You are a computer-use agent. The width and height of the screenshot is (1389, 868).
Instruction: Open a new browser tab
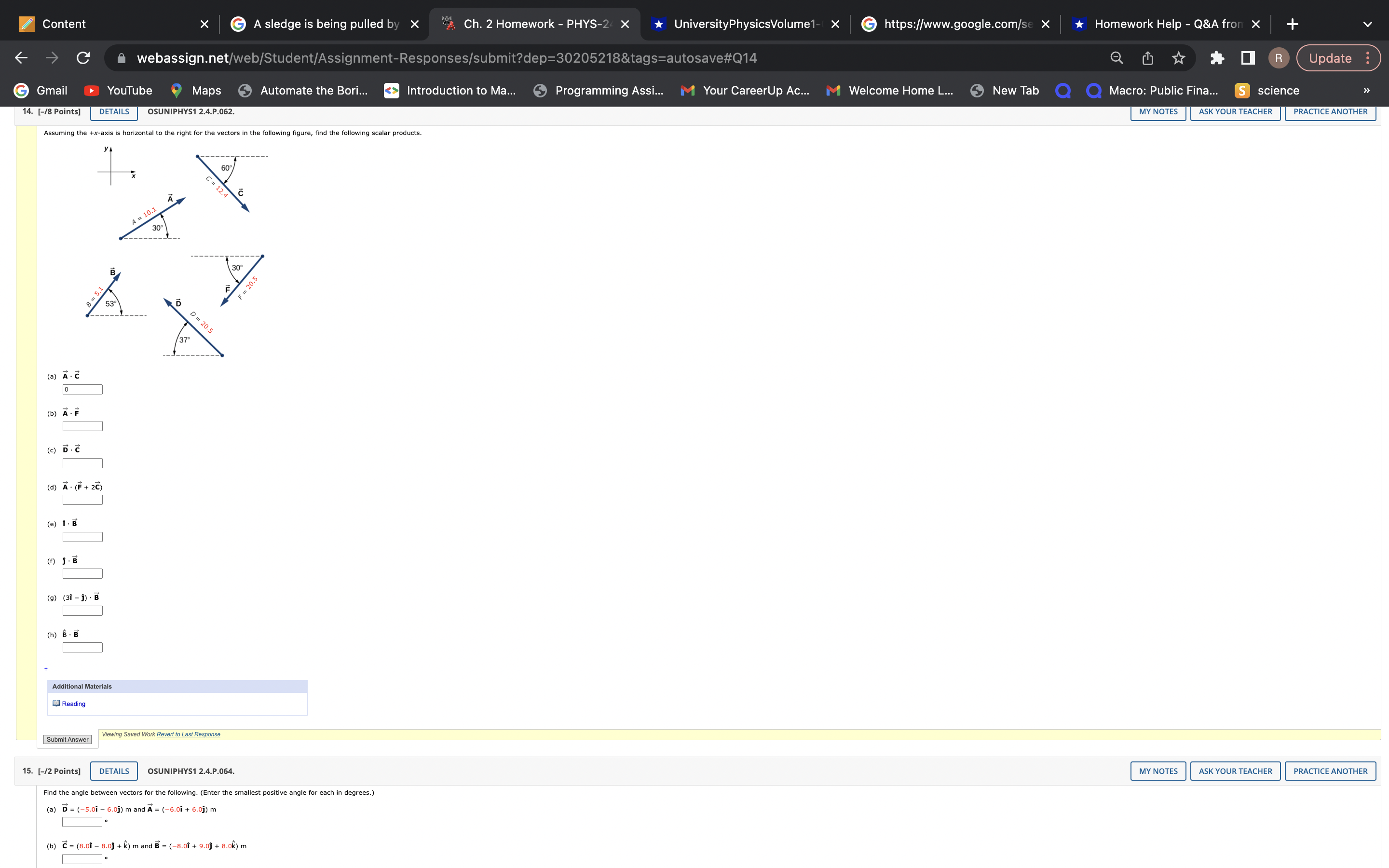[1292, 24]
